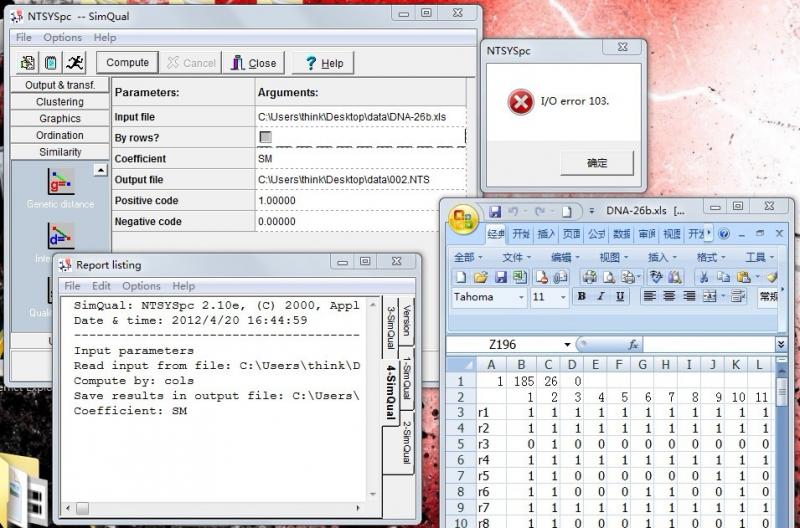
Task: Open the Z196 name box dropdown arrow
Action: click(567, 345)
